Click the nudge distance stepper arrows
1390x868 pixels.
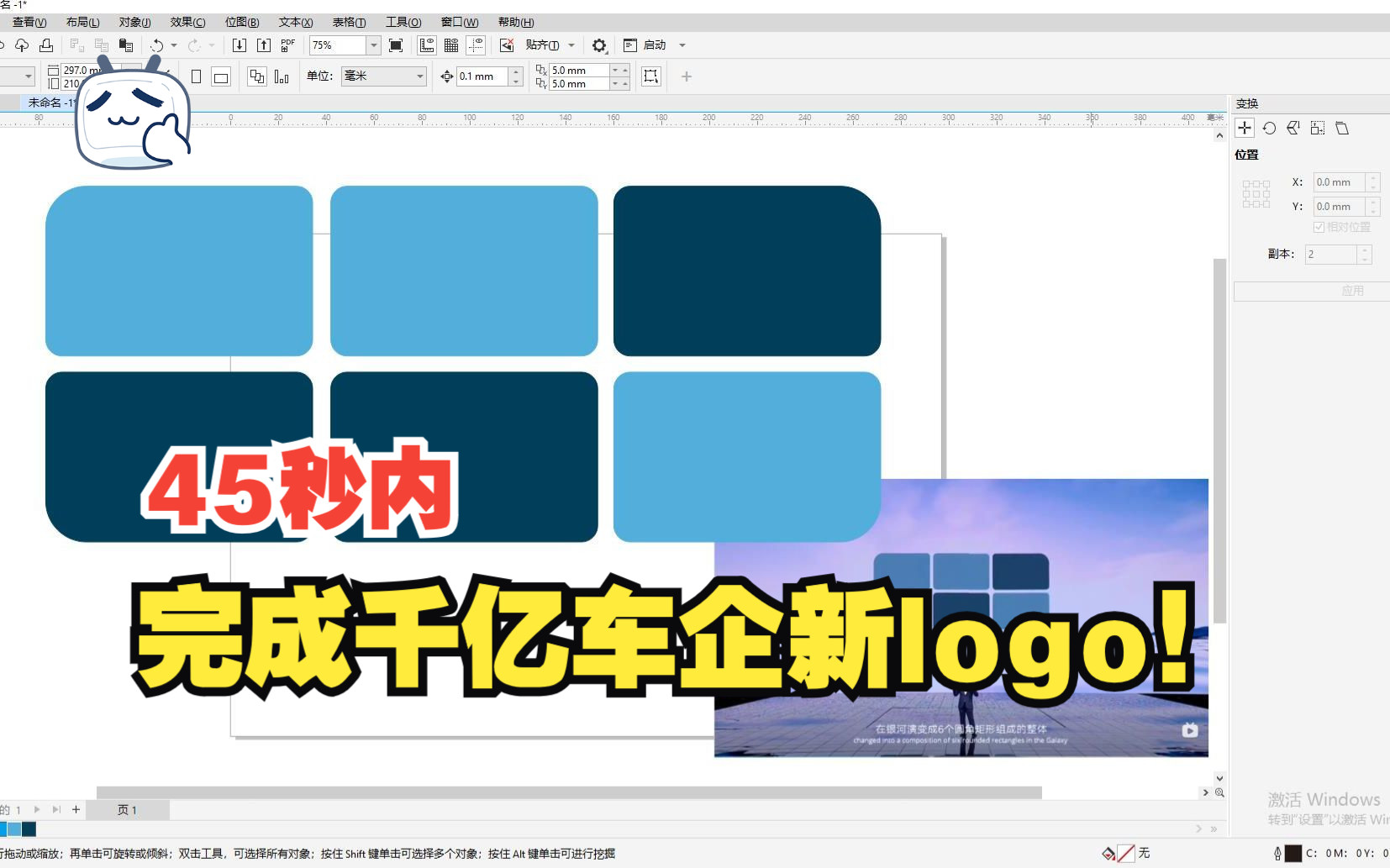[516, 76]
